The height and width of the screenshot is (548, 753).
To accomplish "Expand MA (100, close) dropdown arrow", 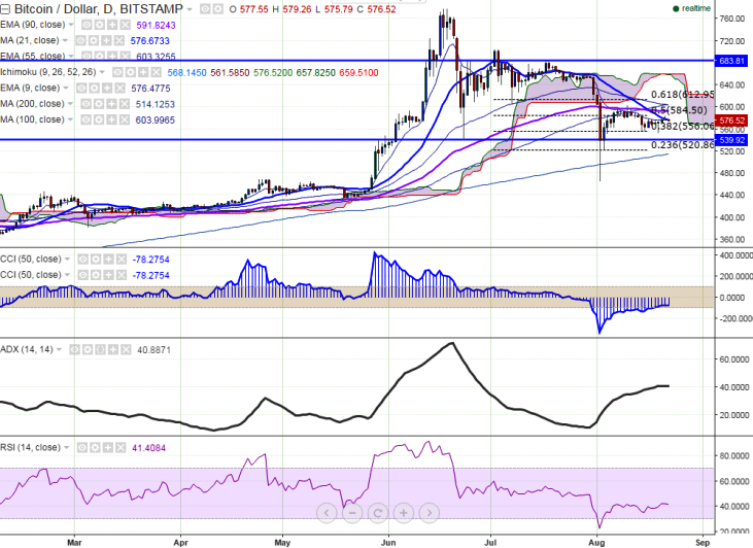I will 70,120.
